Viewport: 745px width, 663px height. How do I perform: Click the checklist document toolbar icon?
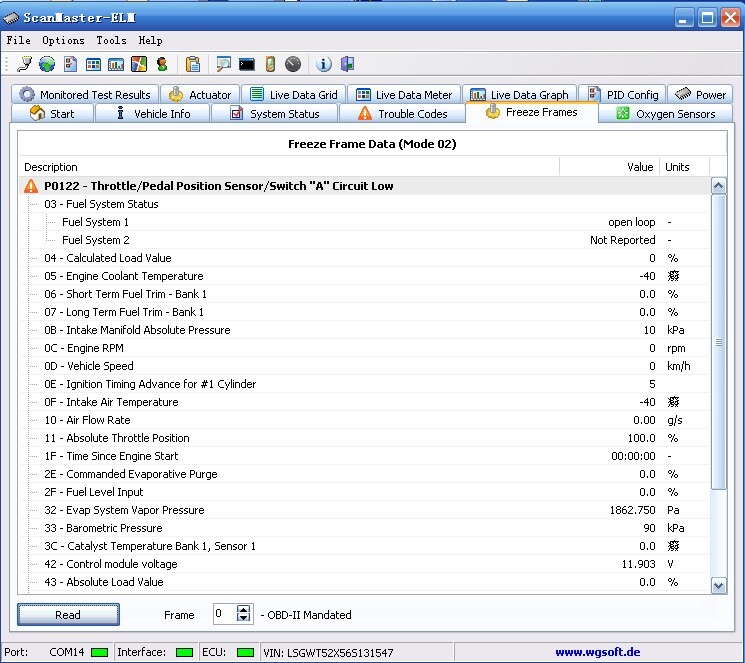tap(70, 64)
